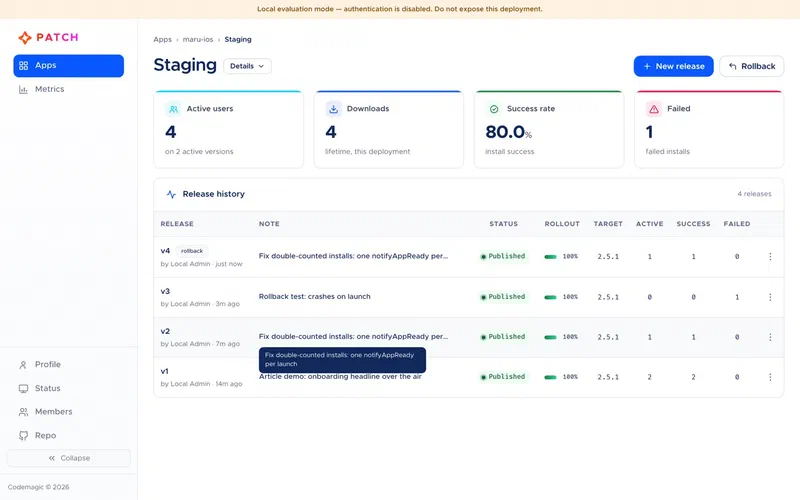This screenshot has height=500, width=800.
Task: Click the RELEASE column header
Action: click(x=177, y=224)
